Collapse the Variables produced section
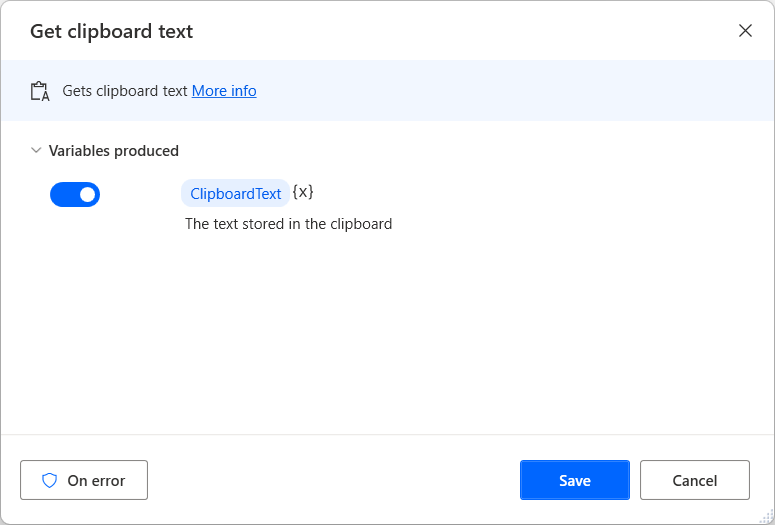Screen dimensions: 775x525 coord(36,150)
